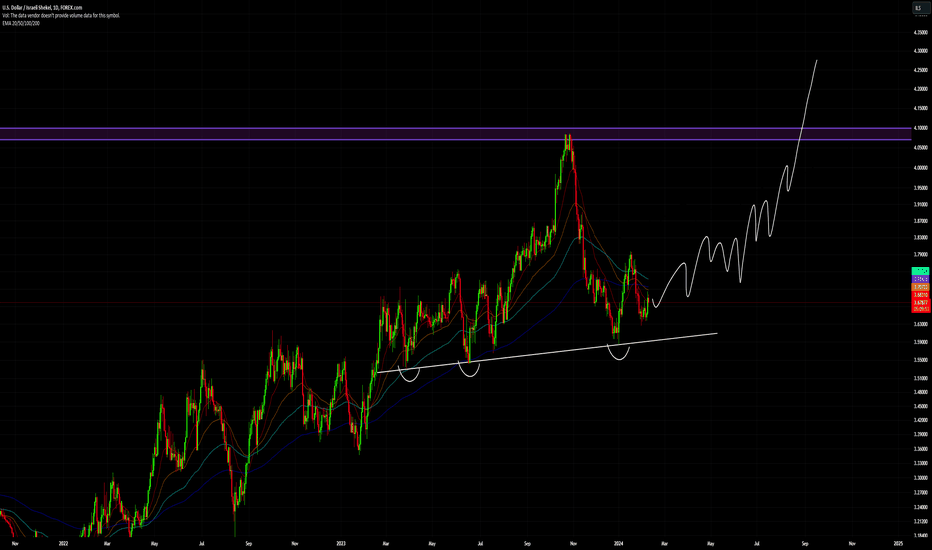Click the 2025 label on time axis
932x550 pixels.
pos(898,543)
